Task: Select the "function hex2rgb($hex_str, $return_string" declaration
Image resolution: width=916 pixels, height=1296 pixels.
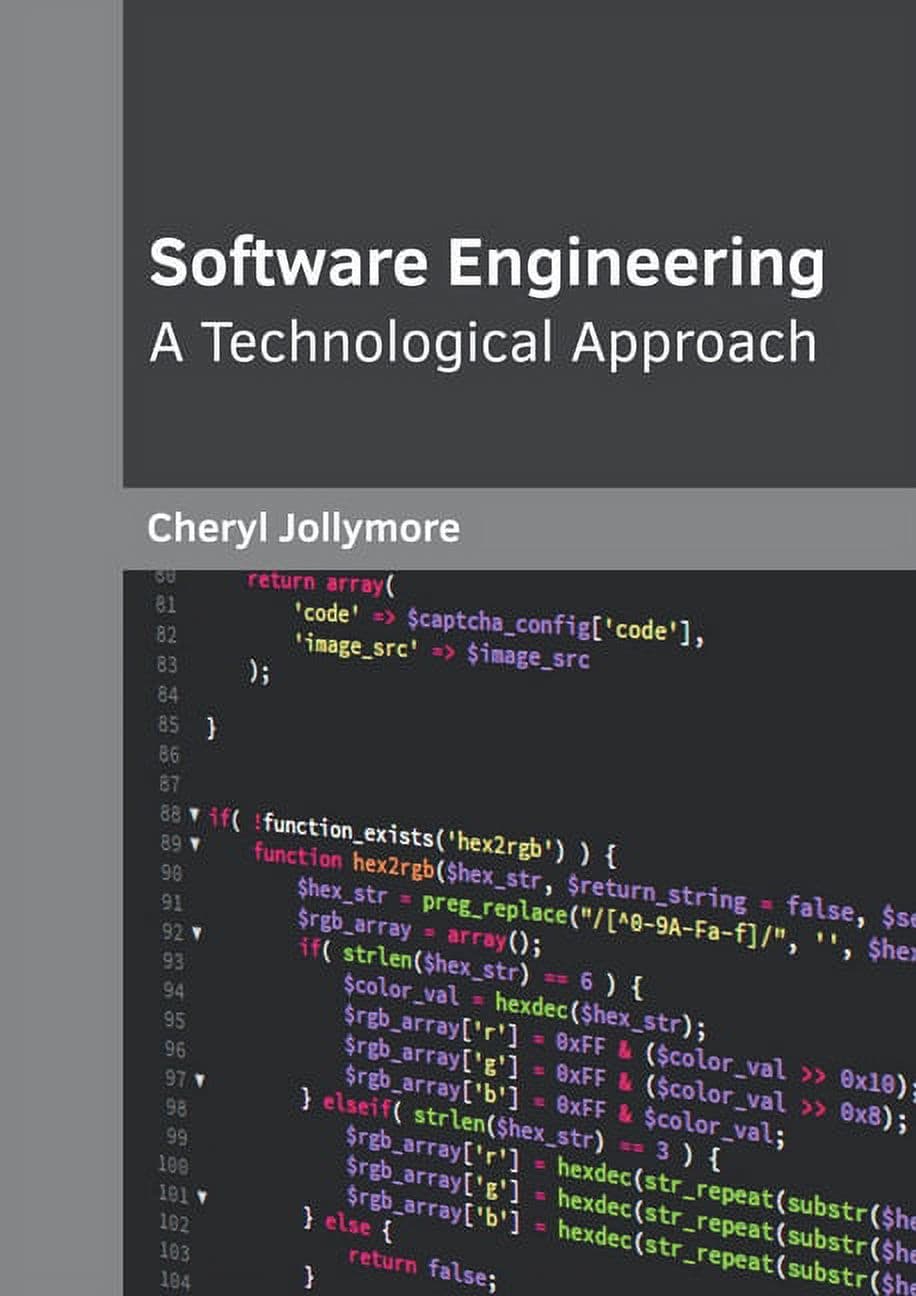Action: tap(500, 878)
